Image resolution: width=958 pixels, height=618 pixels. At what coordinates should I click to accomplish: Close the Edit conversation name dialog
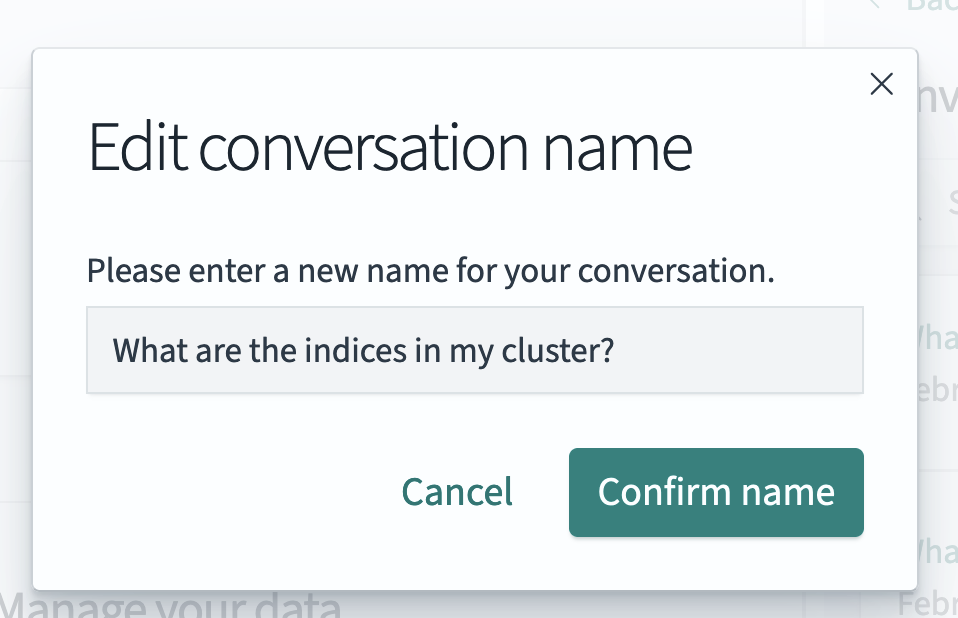tap(881, 84)
